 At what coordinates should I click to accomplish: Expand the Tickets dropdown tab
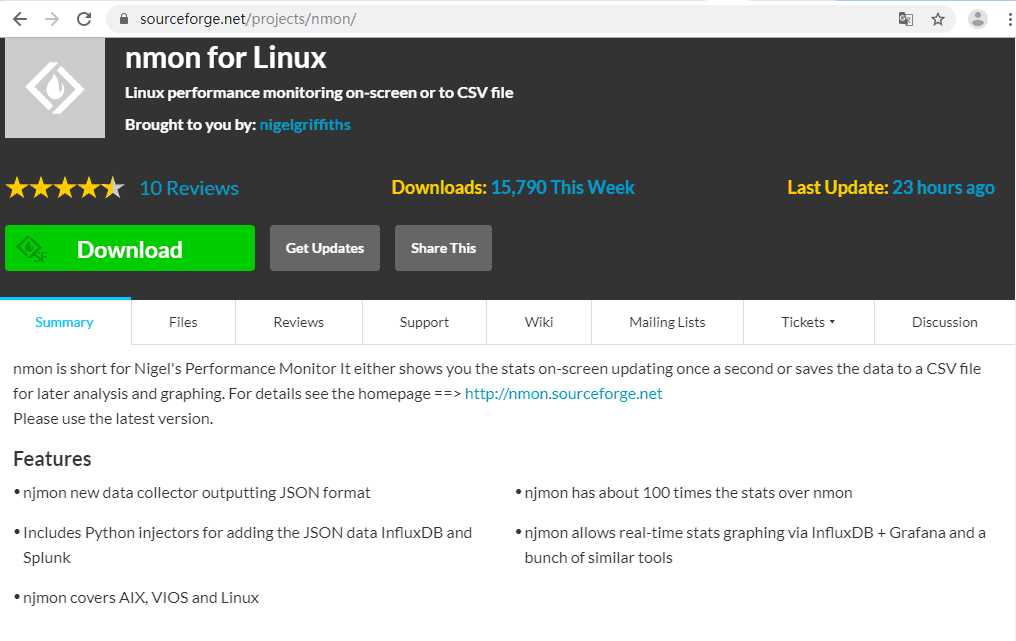[x=809, y=322]
